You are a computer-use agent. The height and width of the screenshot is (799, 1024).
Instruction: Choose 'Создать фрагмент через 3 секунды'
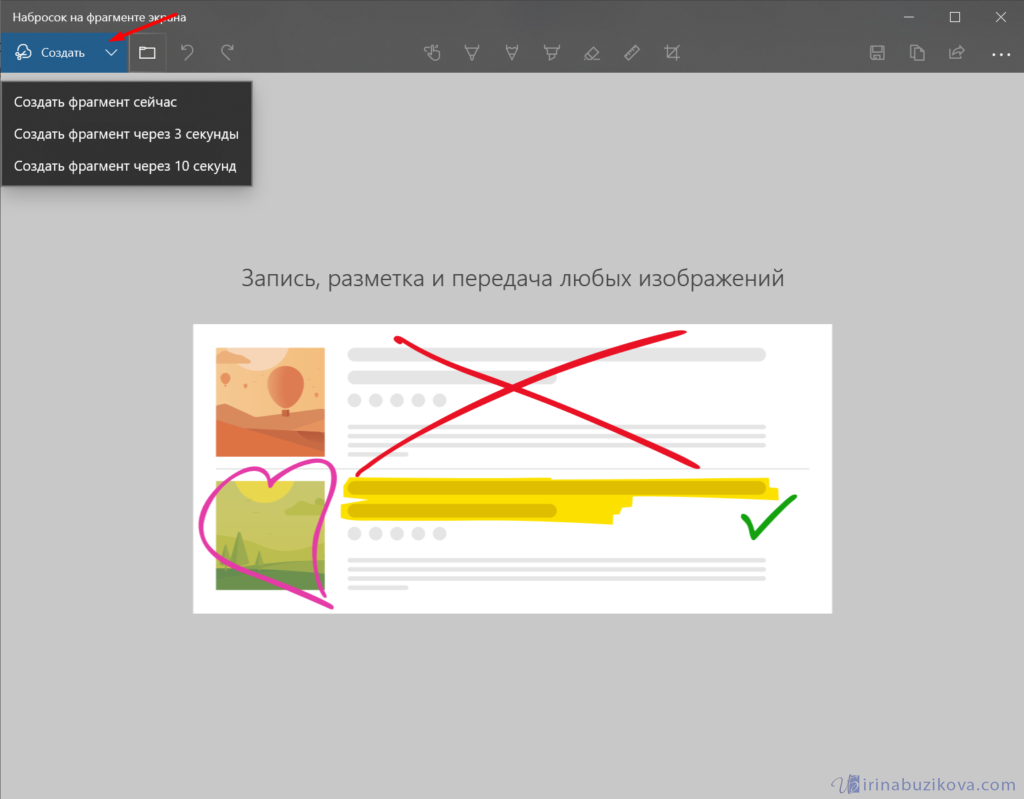point(126,134)
